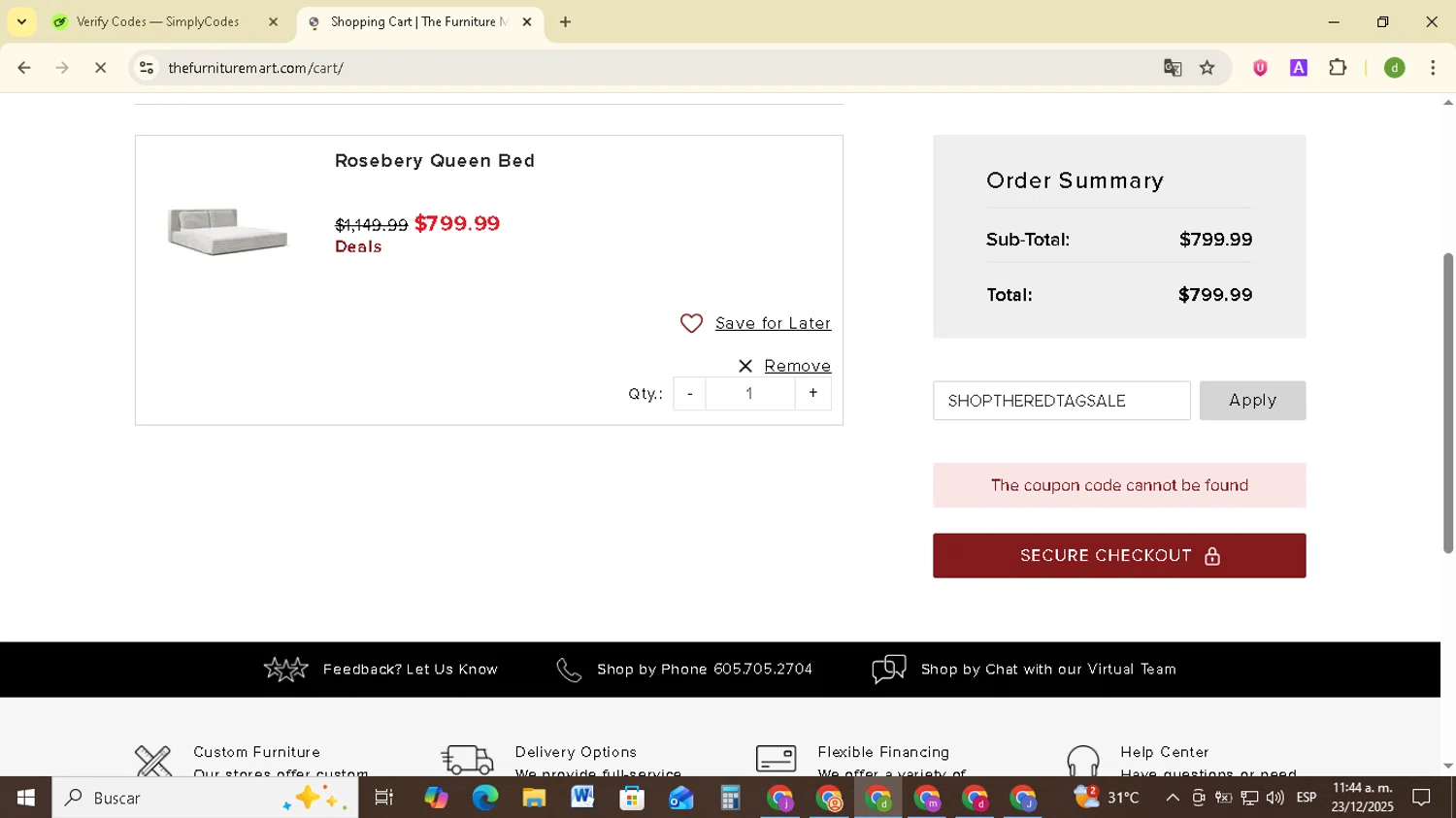1456x818 pixels.
Task: Open the browser tab search dropdown
Action: click(x=21, y=21)
